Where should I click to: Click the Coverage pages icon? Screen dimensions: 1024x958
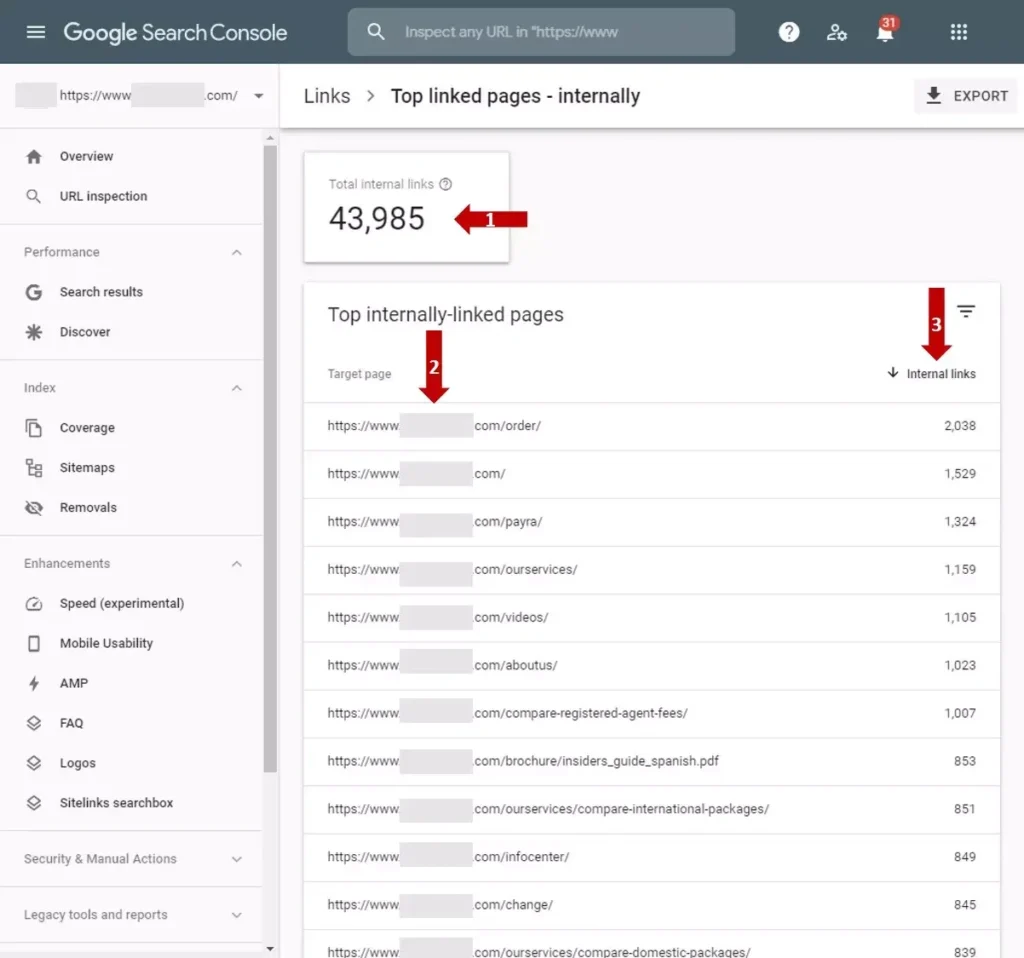coord(34,428)
